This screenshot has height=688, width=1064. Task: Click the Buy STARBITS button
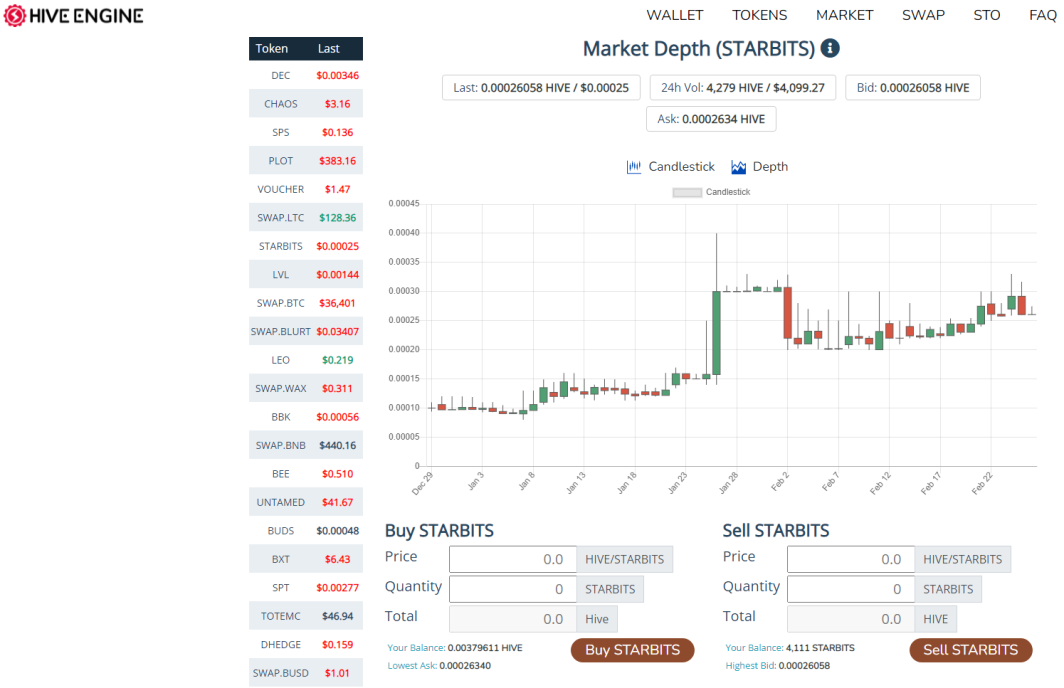[x=632, y=650]
